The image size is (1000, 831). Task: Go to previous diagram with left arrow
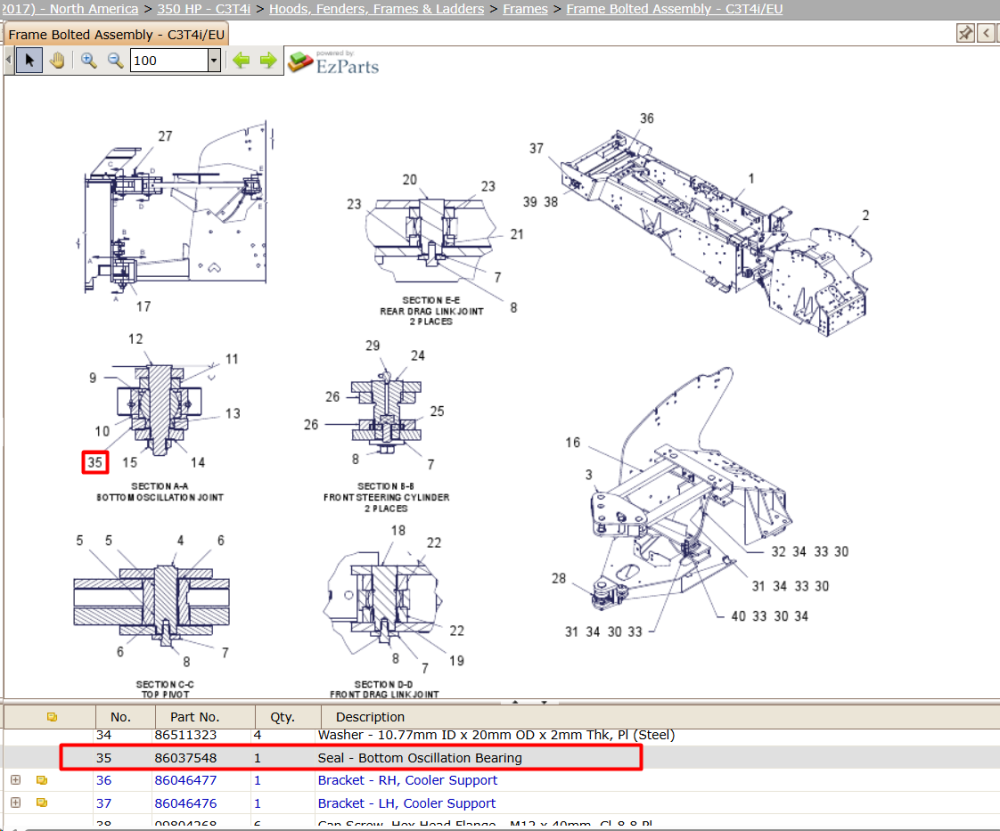[x=241, y=61]
